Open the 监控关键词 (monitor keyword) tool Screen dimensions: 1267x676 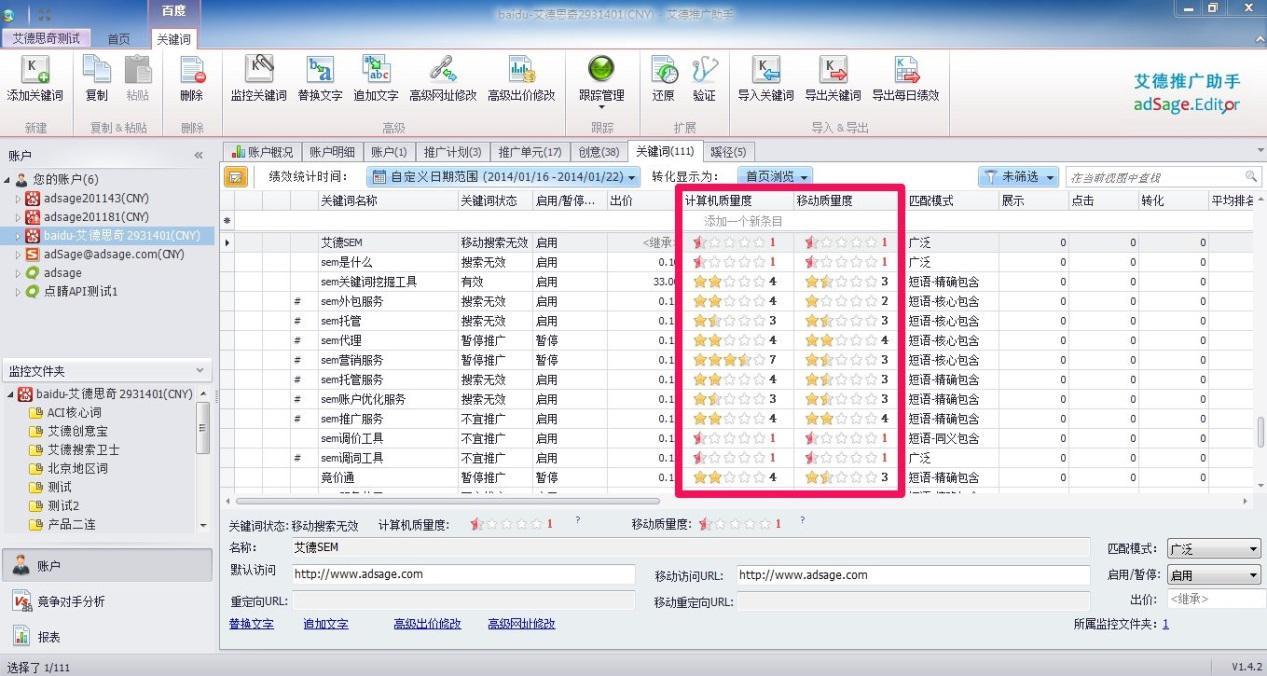click(x=259, y=78)
